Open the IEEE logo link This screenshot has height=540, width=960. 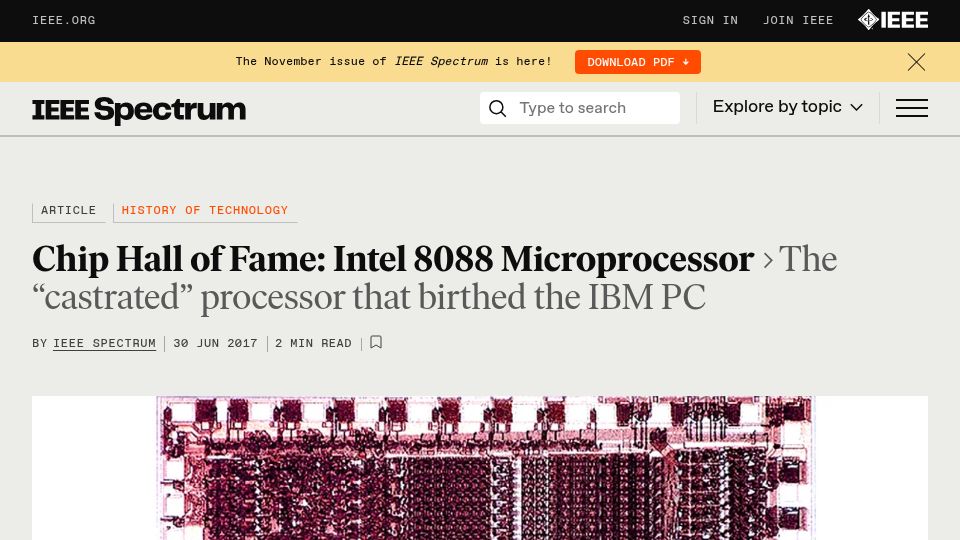(893, 20)
